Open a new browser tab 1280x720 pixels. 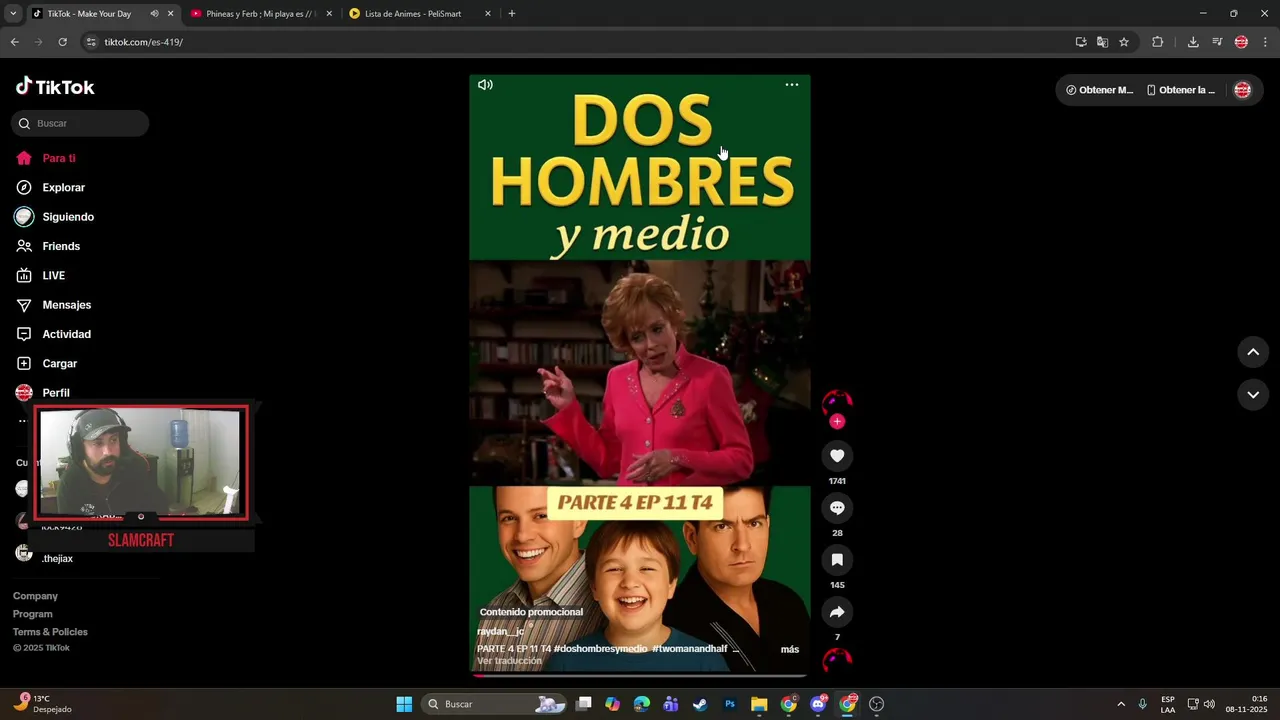click(512, 14)
